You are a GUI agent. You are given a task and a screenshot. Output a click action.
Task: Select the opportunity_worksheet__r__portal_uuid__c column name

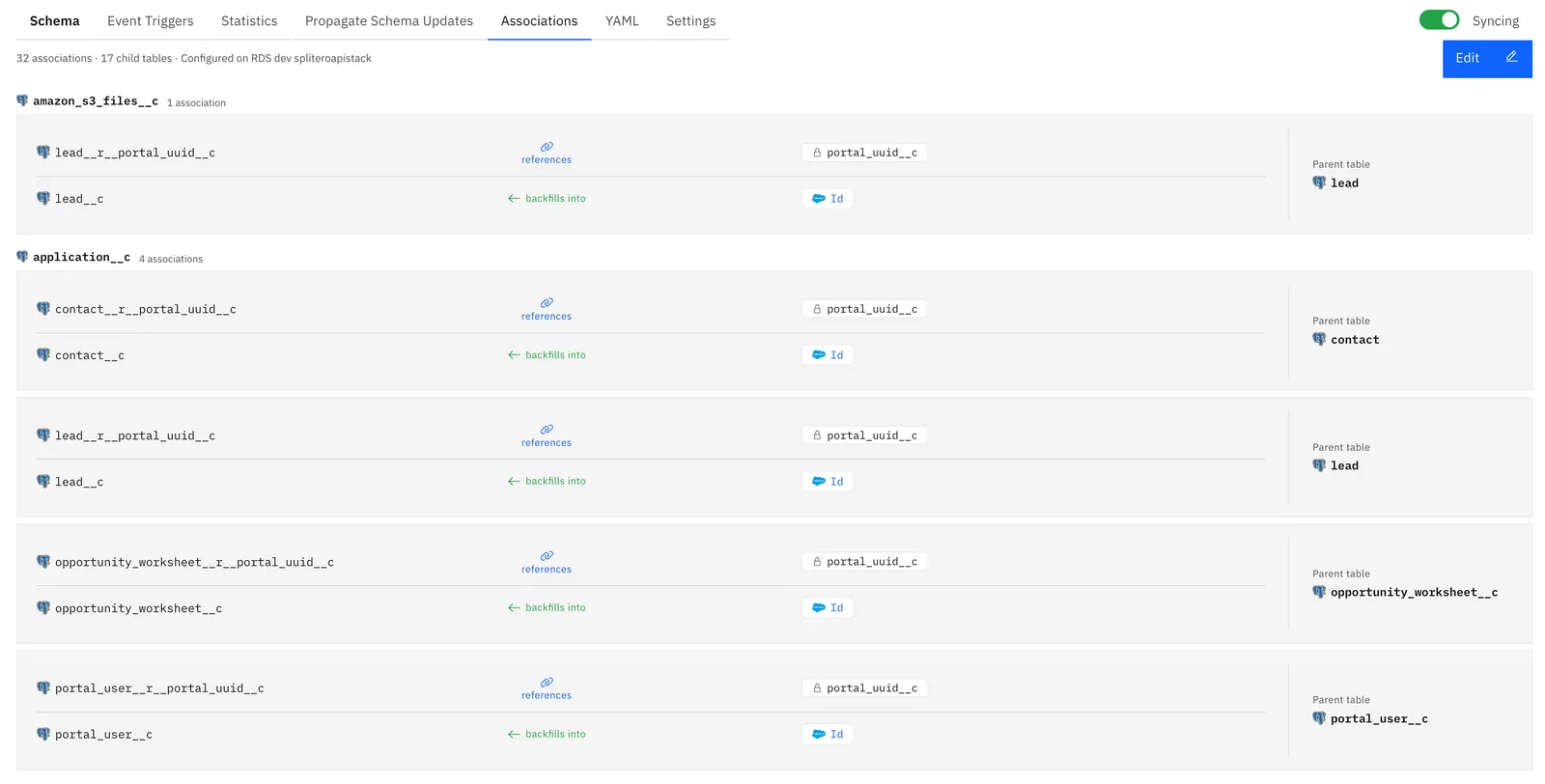tap(194, 563)
